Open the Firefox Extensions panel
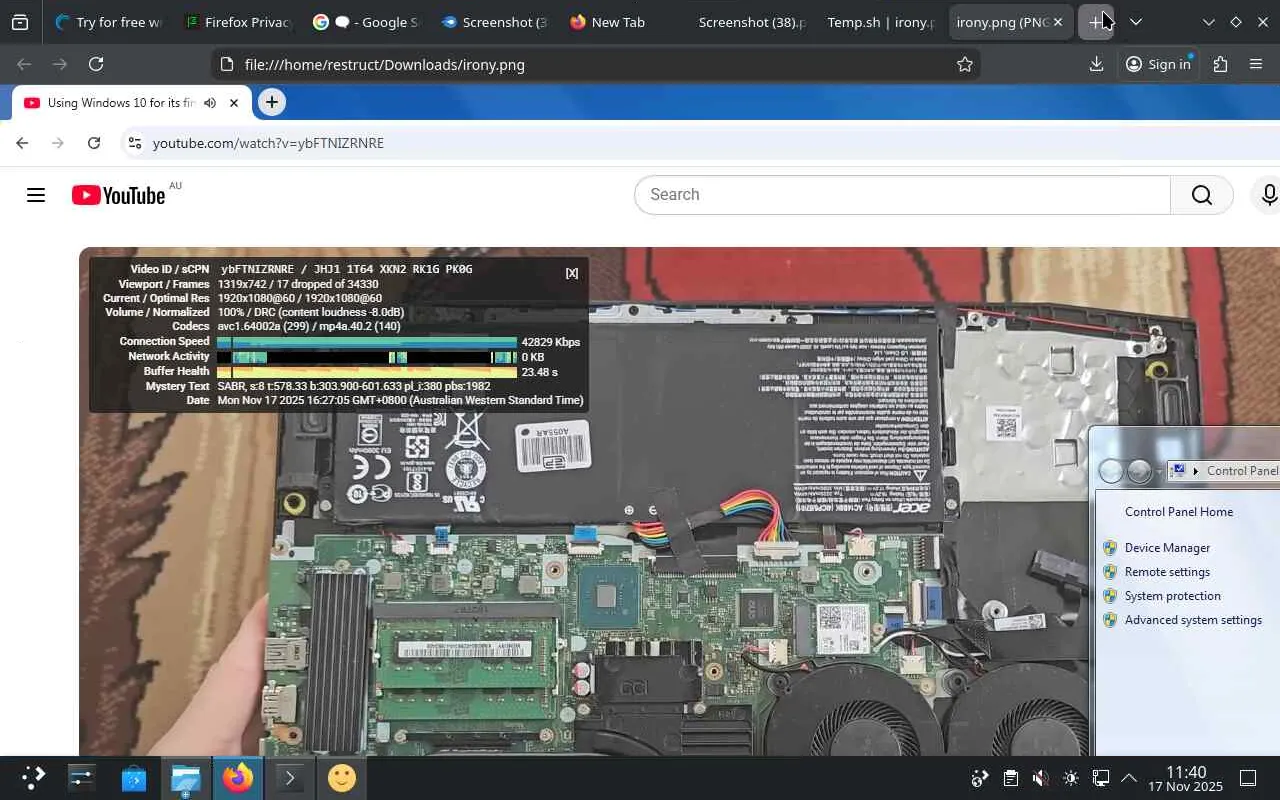This screenshot has height=800, width=1280. click(1220, 64)
